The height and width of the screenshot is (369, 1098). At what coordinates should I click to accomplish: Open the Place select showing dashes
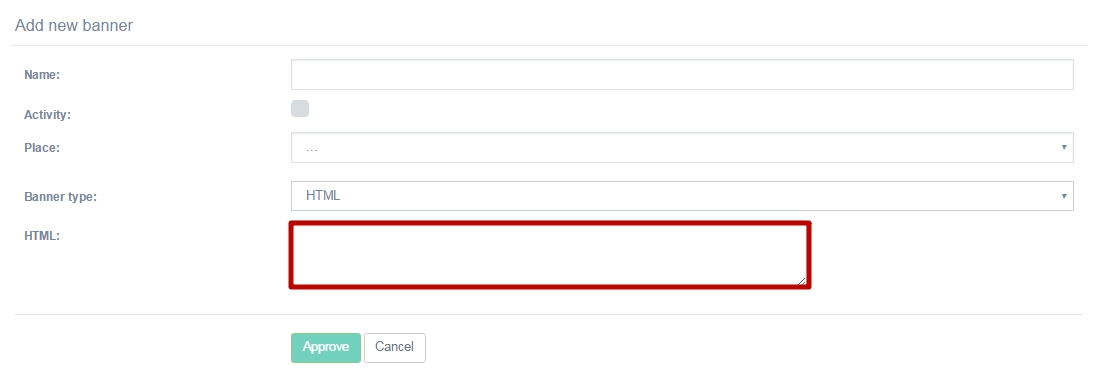pyautogui.click(x=682, y=148)
